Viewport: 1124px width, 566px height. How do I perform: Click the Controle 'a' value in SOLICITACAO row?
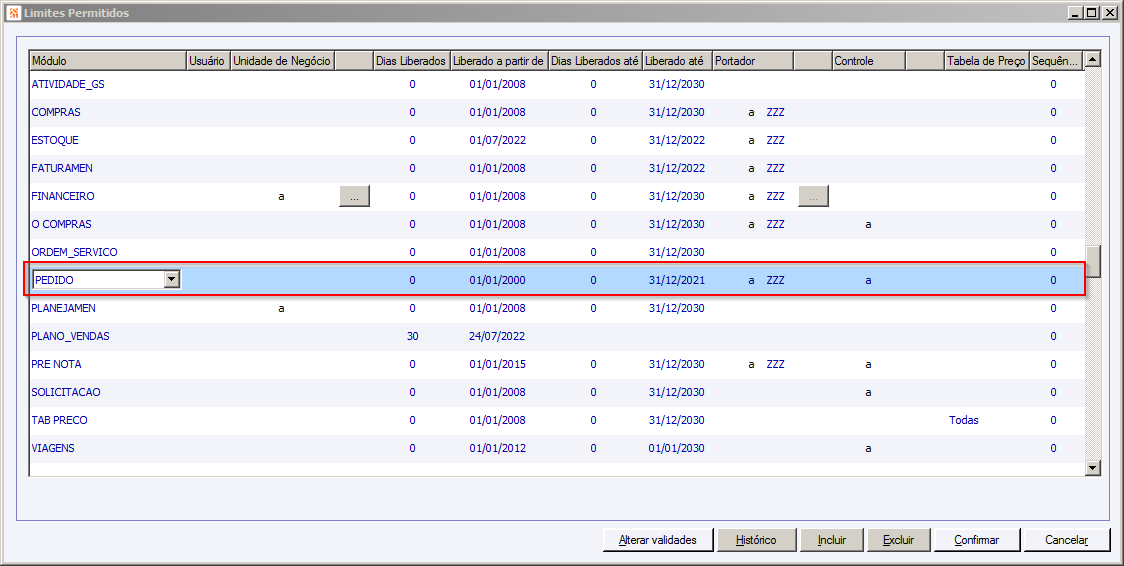[868, 392]
